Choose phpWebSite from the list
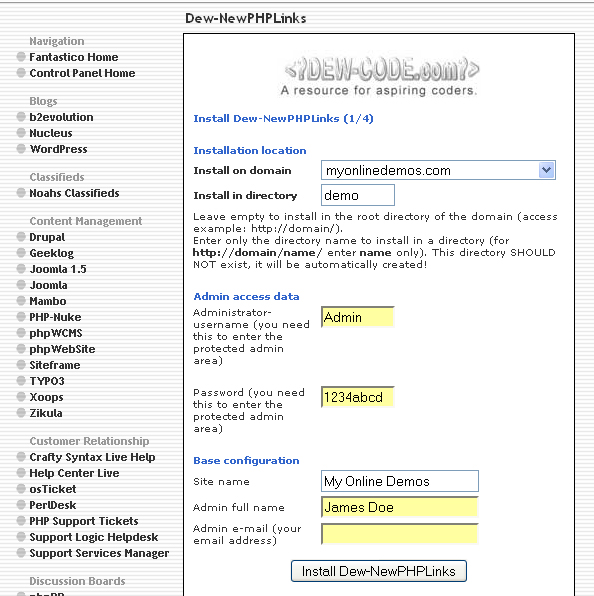594x596 pixels. pyautogui.click(x=62, y=349)
